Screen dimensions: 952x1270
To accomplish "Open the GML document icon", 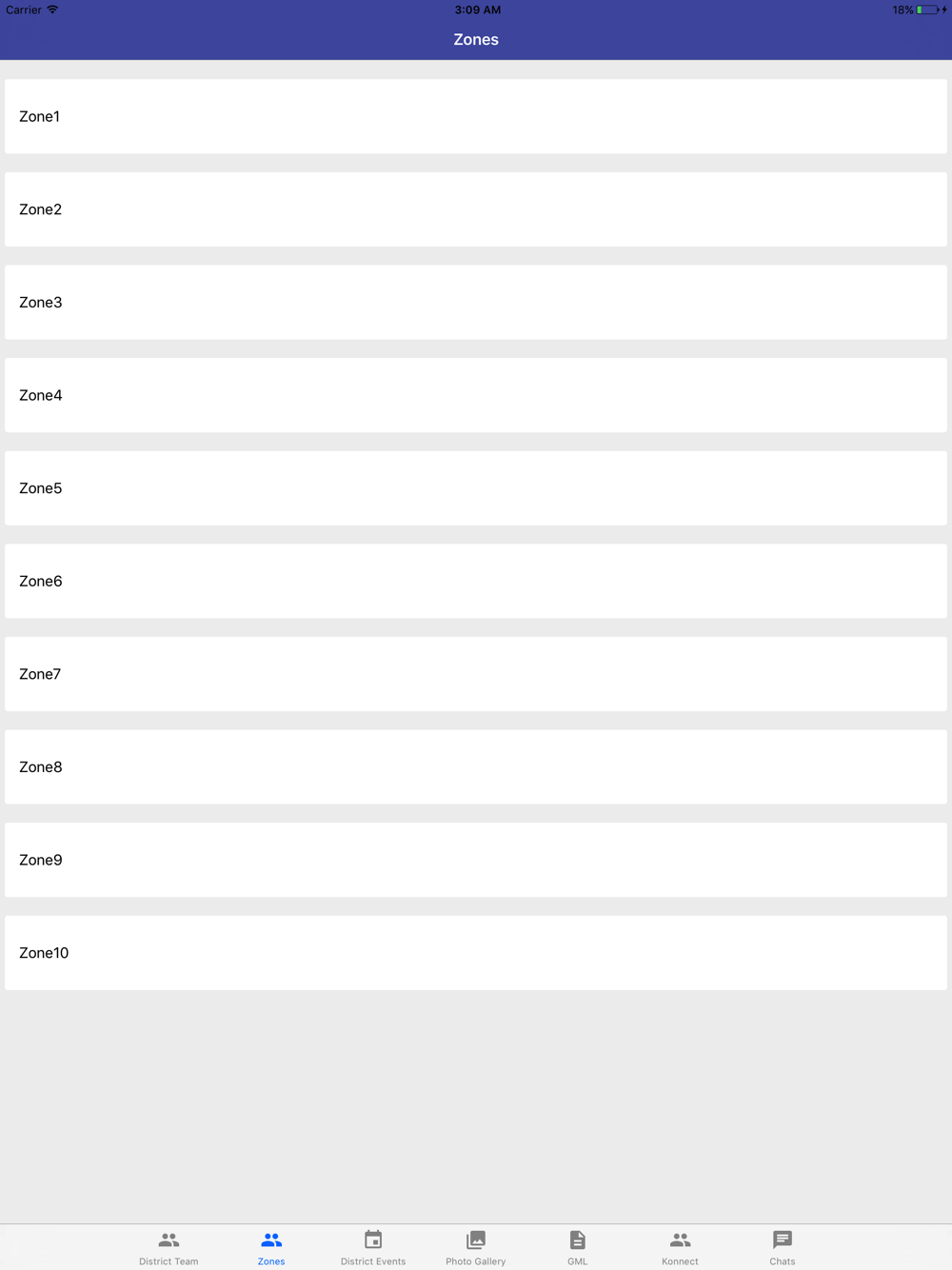I will [x=578, y=1240].
